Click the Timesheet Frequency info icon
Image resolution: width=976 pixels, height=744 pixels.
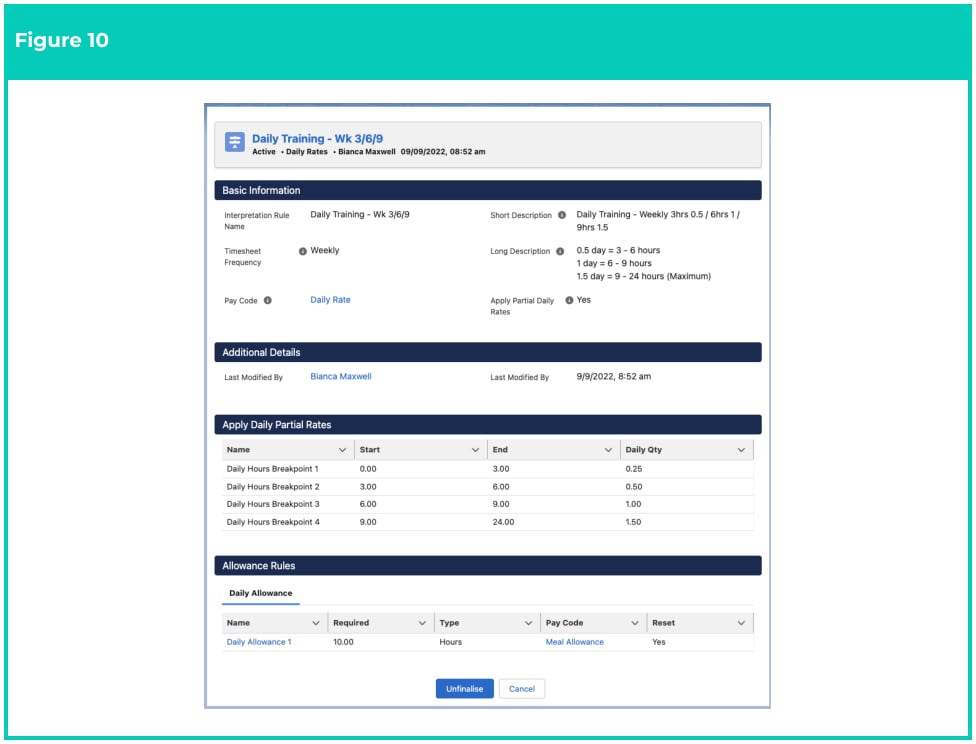[x=303, y=251]
